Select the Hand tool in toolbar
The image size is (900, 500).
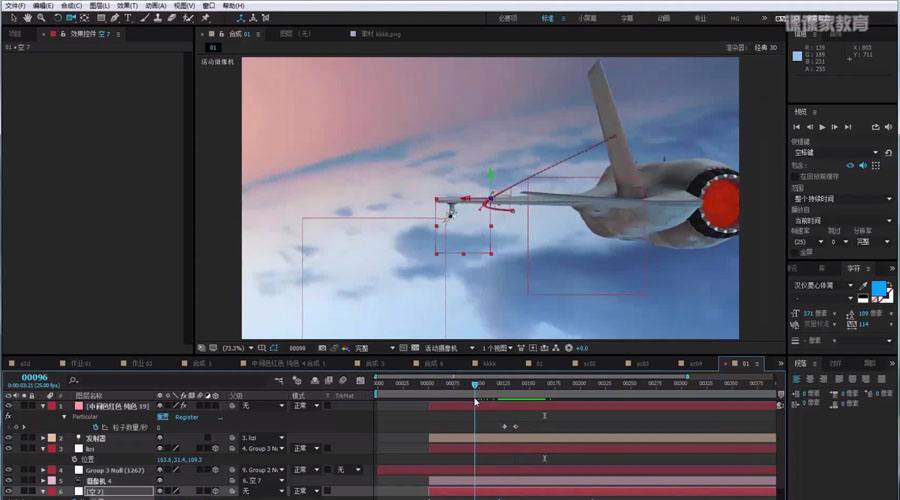tap(28, 17)
